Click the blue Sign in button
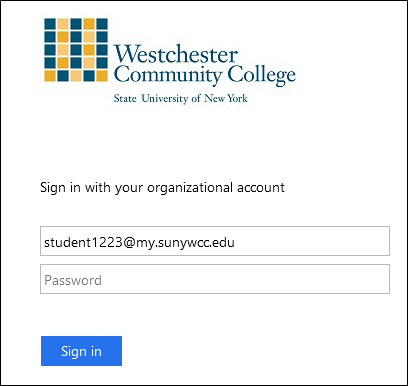The image size is (408, 386). [81, 351]
